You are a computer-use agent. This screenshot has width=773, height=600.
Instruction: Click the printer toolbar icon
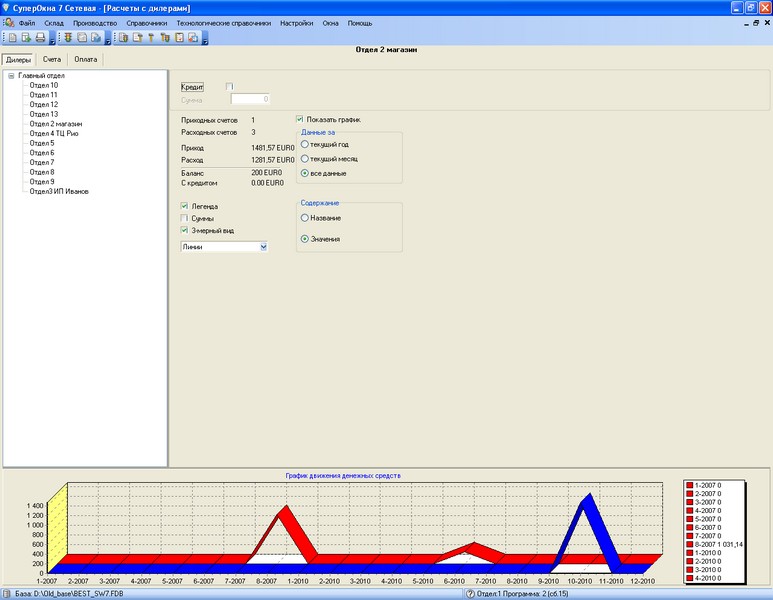point(40,37)
